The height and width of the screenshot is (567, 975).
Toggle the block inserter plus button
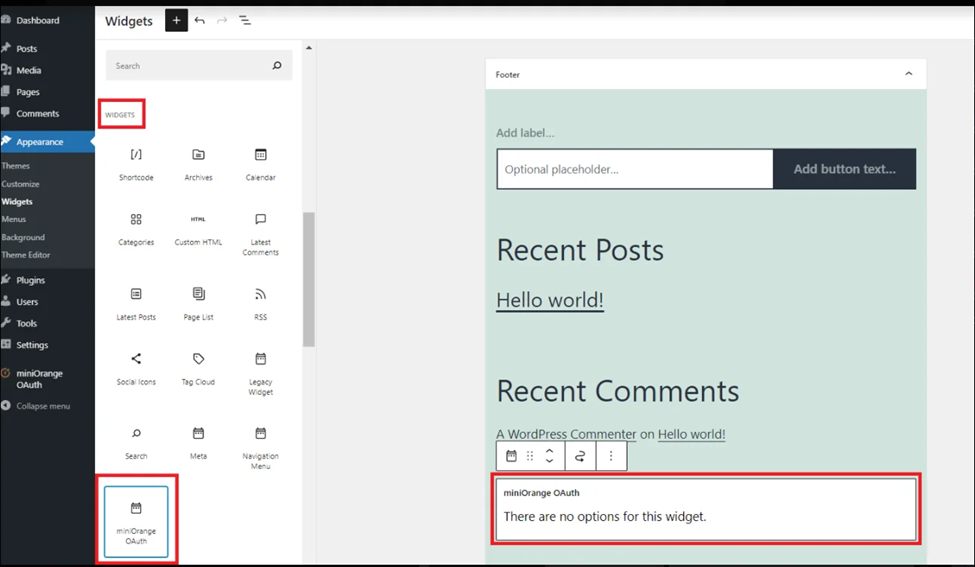pos(177,21)
